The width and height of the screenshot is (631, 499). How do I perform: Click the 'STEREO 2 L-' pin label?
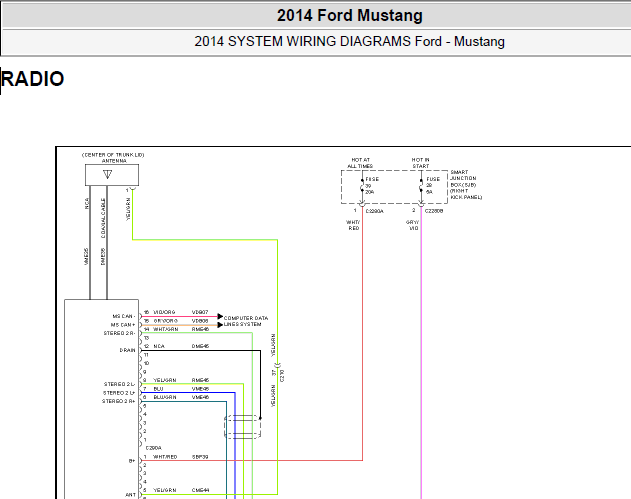click(x=120, y=384)
